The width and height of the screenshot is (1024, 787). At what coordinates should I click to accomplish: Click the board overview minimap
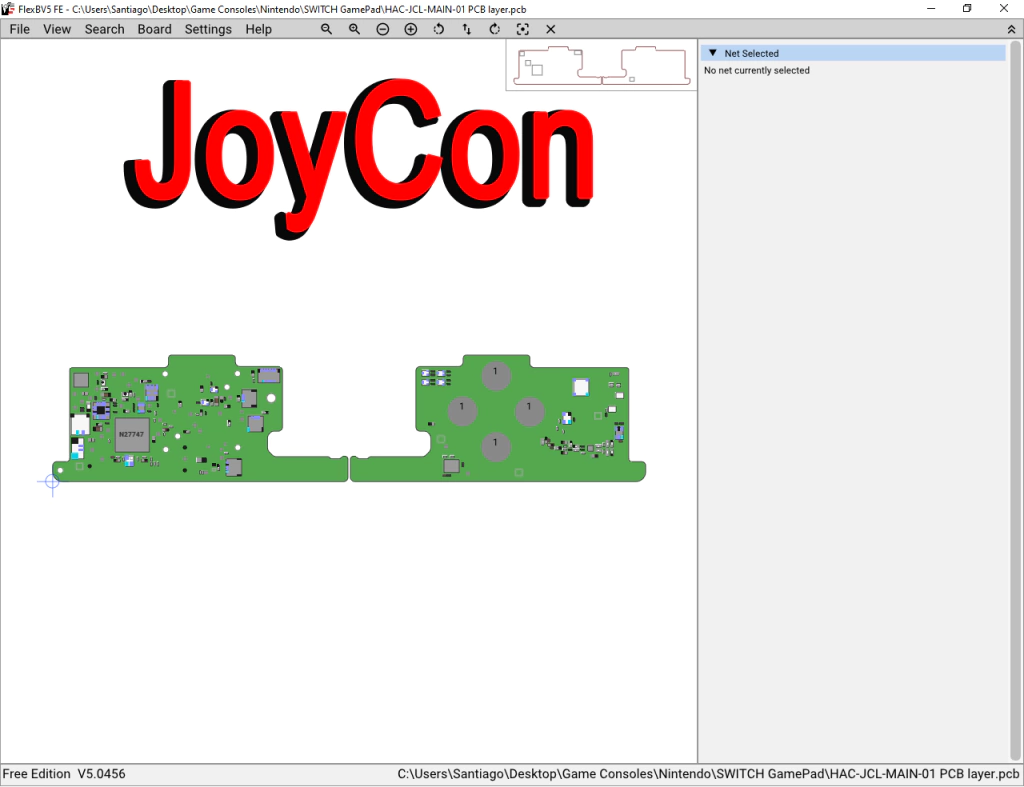[601, 65]
